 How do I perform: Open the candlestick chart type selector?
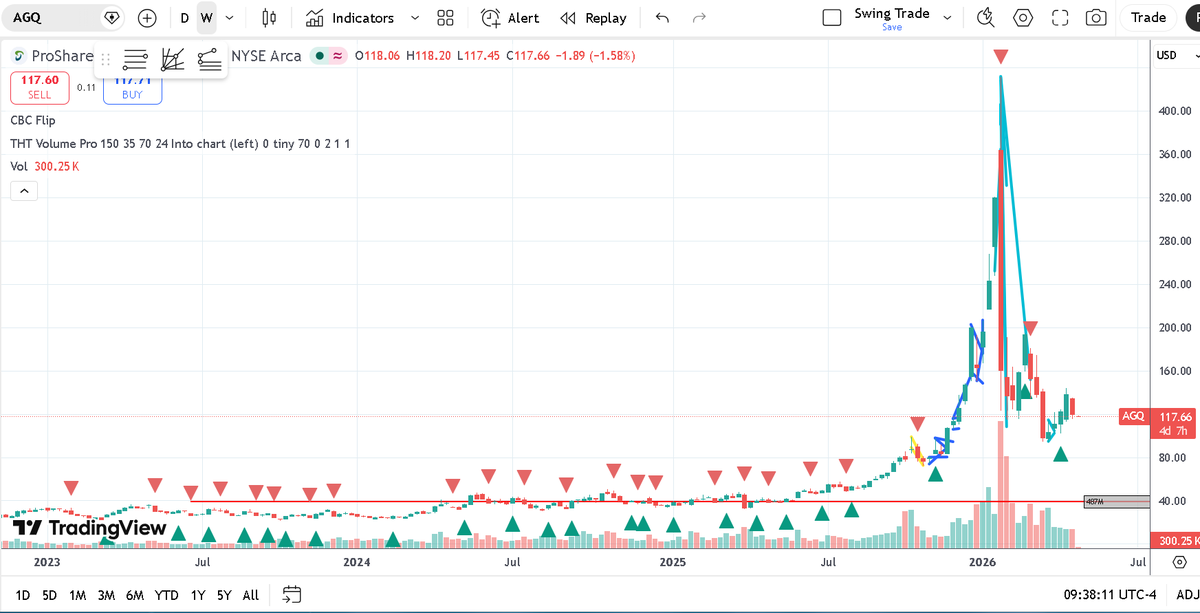pos(268,18)
